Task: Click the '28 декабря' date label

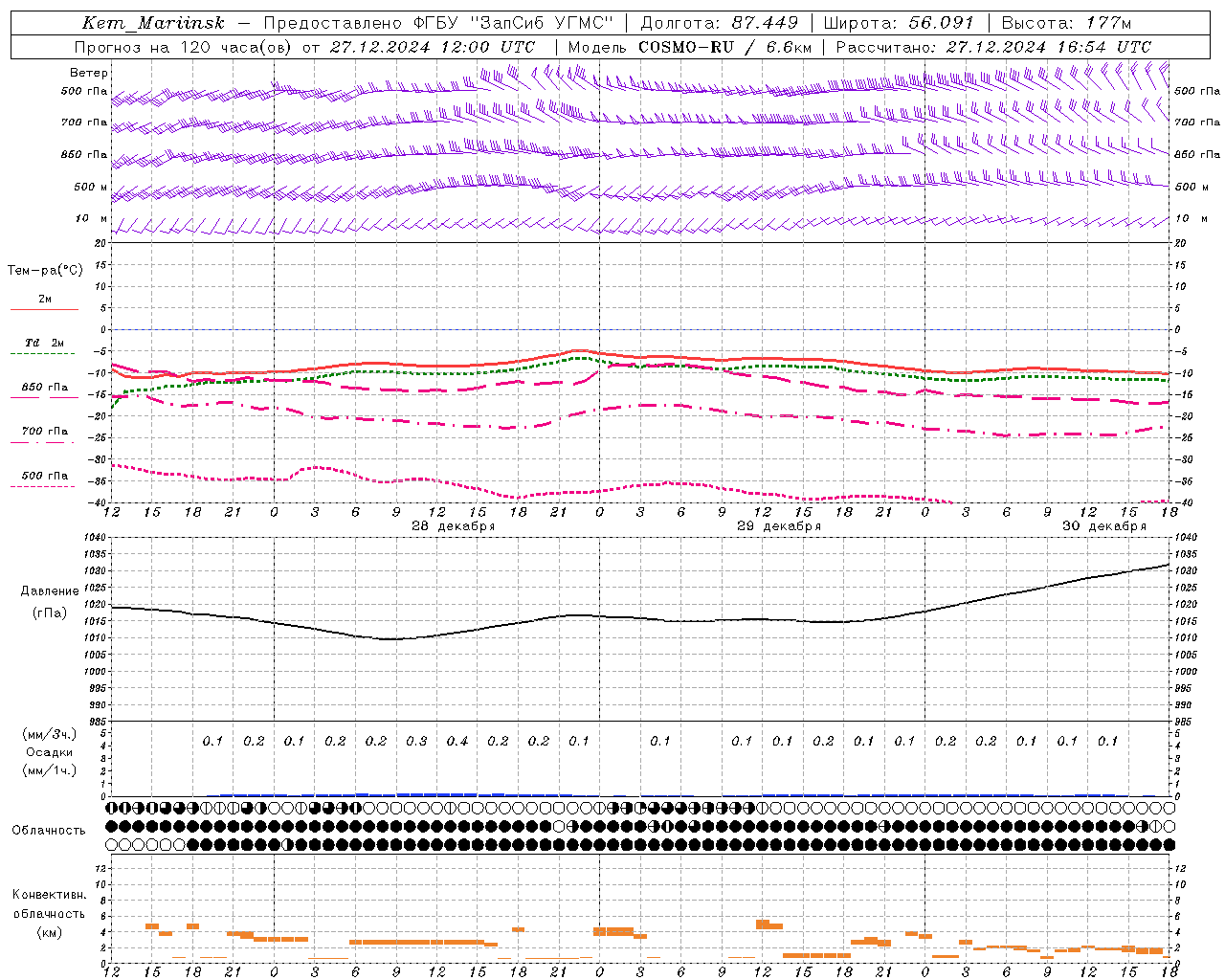Action: pos(454,526)
